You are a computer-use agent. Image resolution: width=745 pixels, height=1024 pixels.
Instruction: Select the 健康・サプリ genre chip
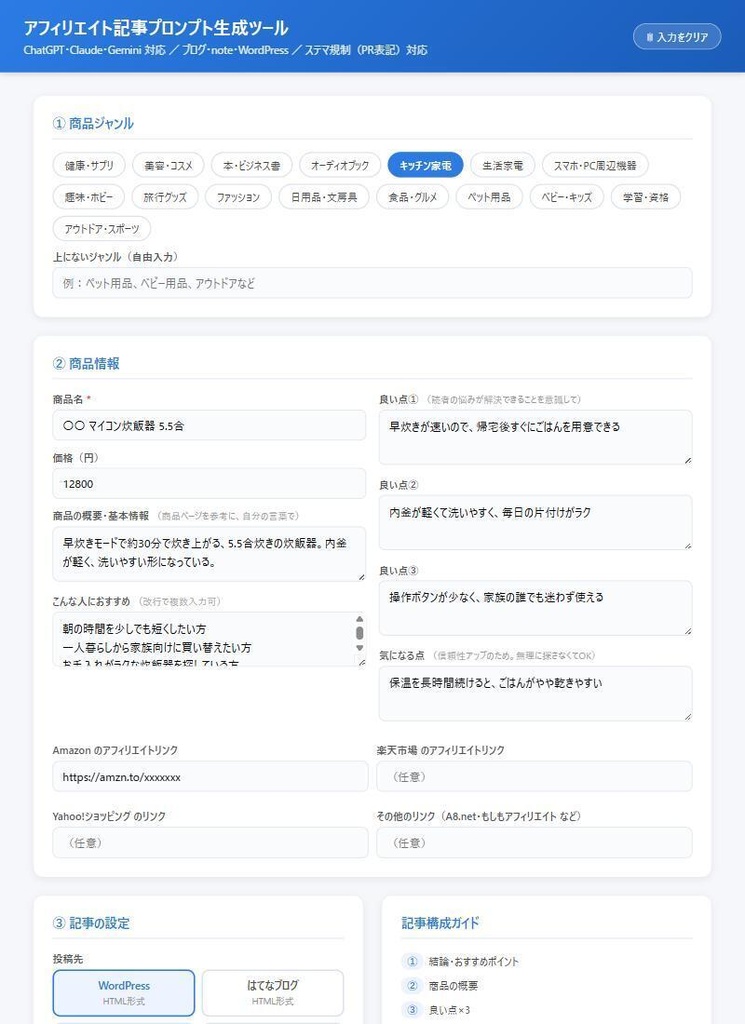click(x=89, y=165)
